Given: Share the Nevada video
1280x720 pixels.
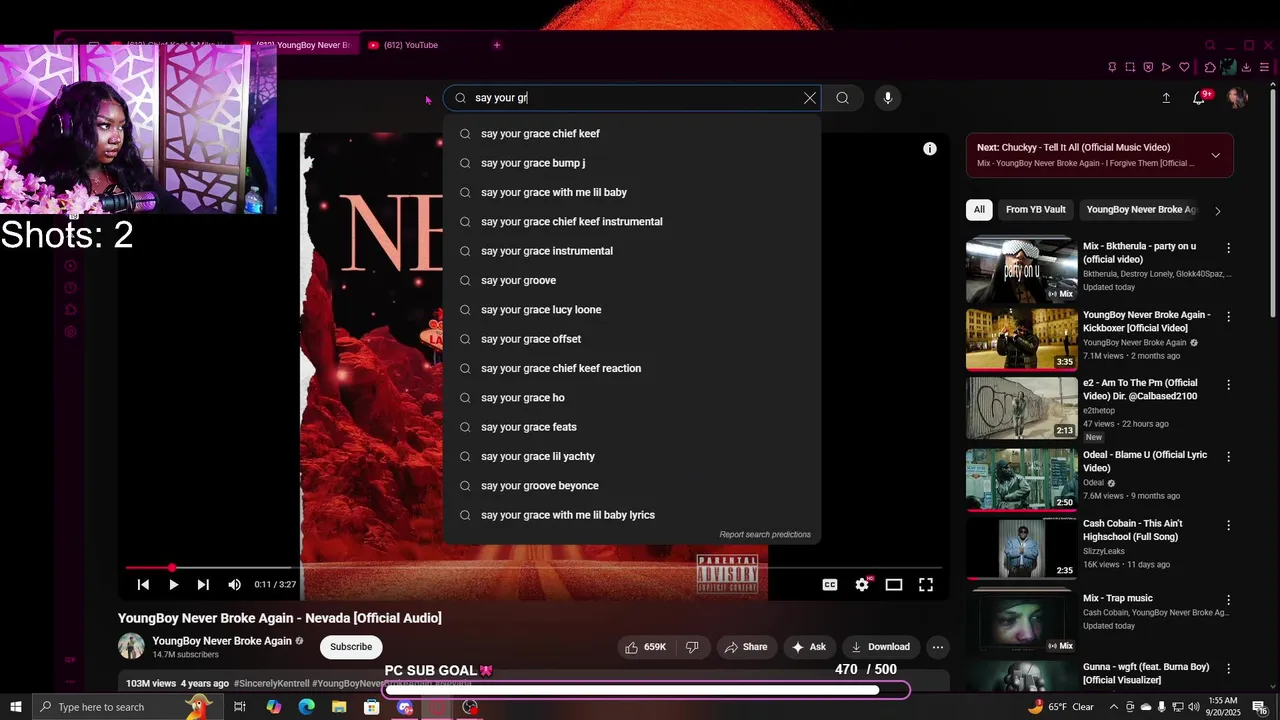Looking at the screenshot, I should pyautogui.click(x=745, y=647).
